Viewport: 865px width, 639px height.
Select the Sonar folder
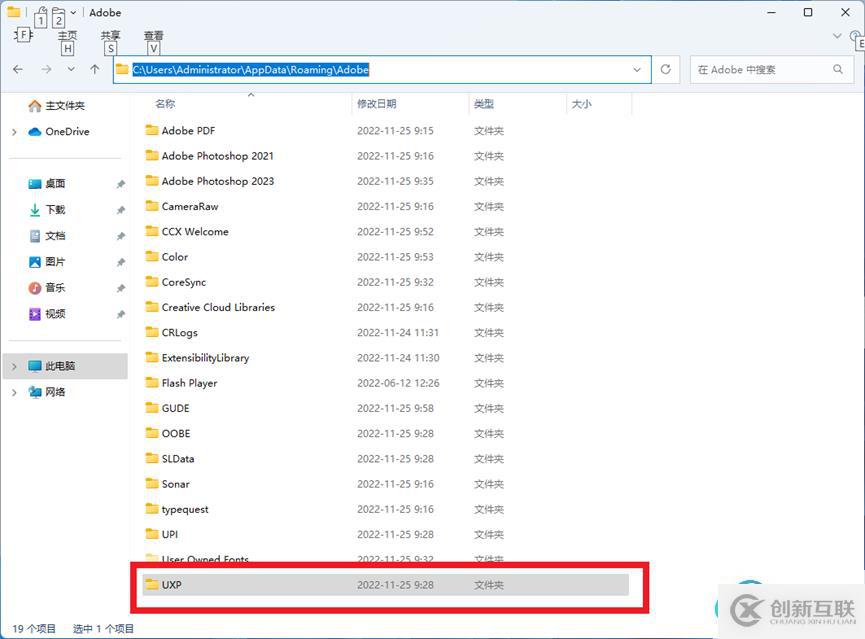point(175,484)
